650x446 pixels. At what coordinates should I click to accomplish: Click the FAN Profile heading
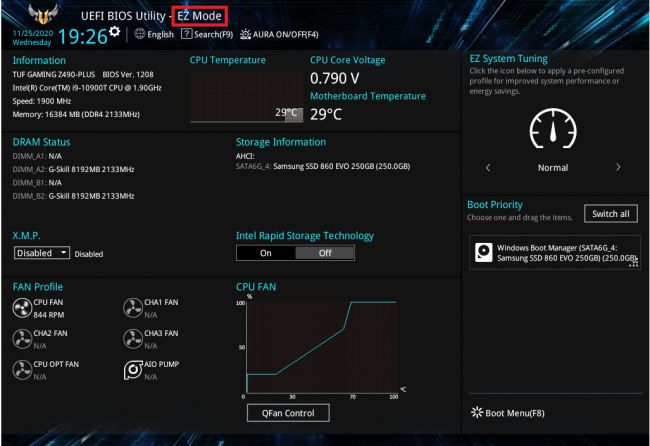coord(38,287)
